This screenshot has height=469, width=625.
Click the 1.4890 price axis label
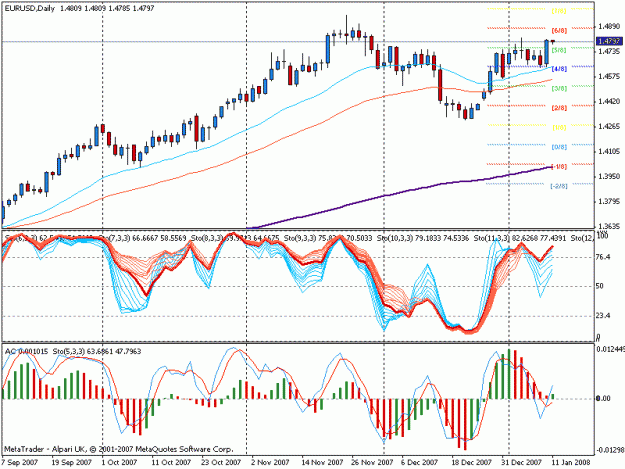609,27
